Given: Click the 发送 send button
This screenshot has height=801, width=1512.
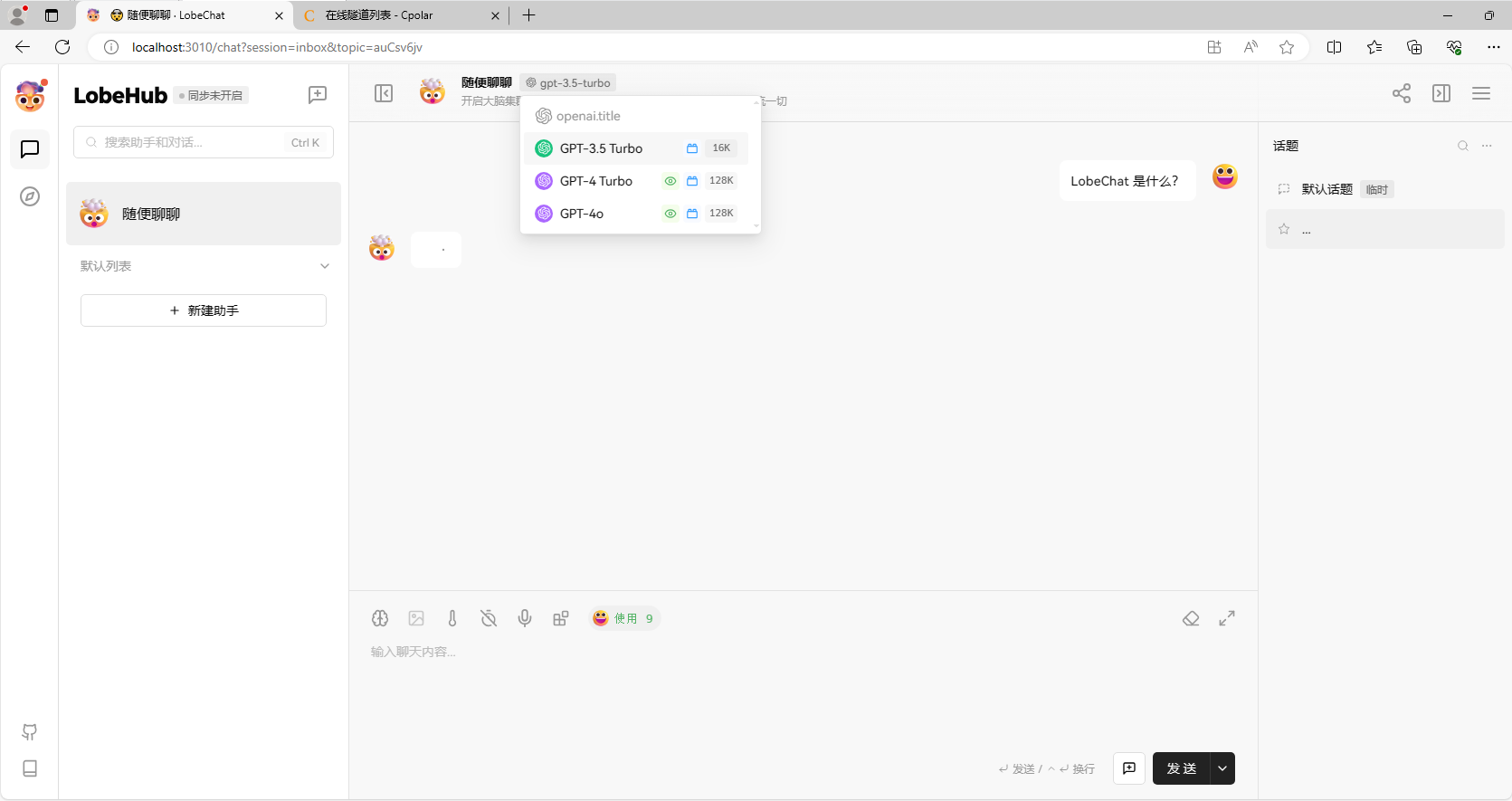Looking at the screenshot, I should click(x=1182, y=768).
